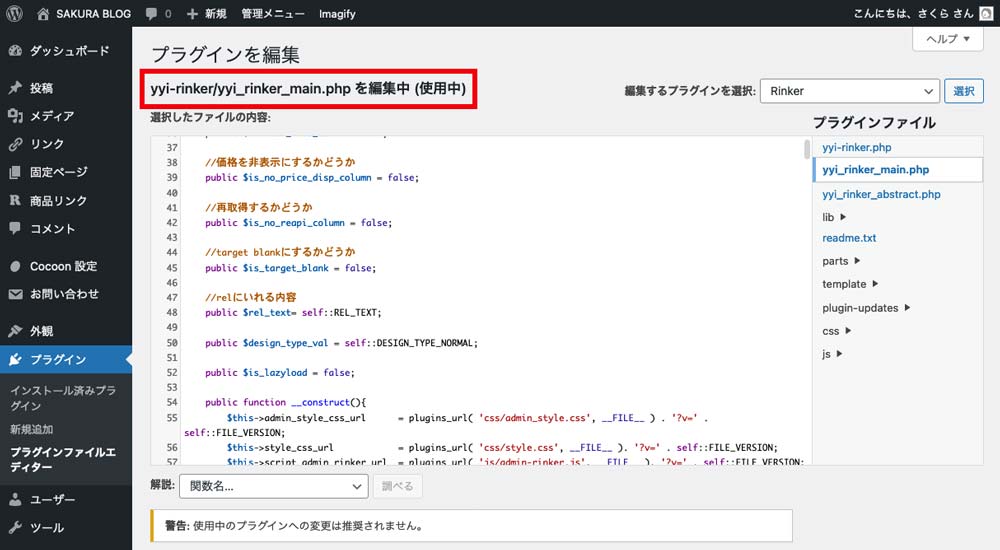
Task: Open the WordPress logo menu
Action: pos(14,13)
